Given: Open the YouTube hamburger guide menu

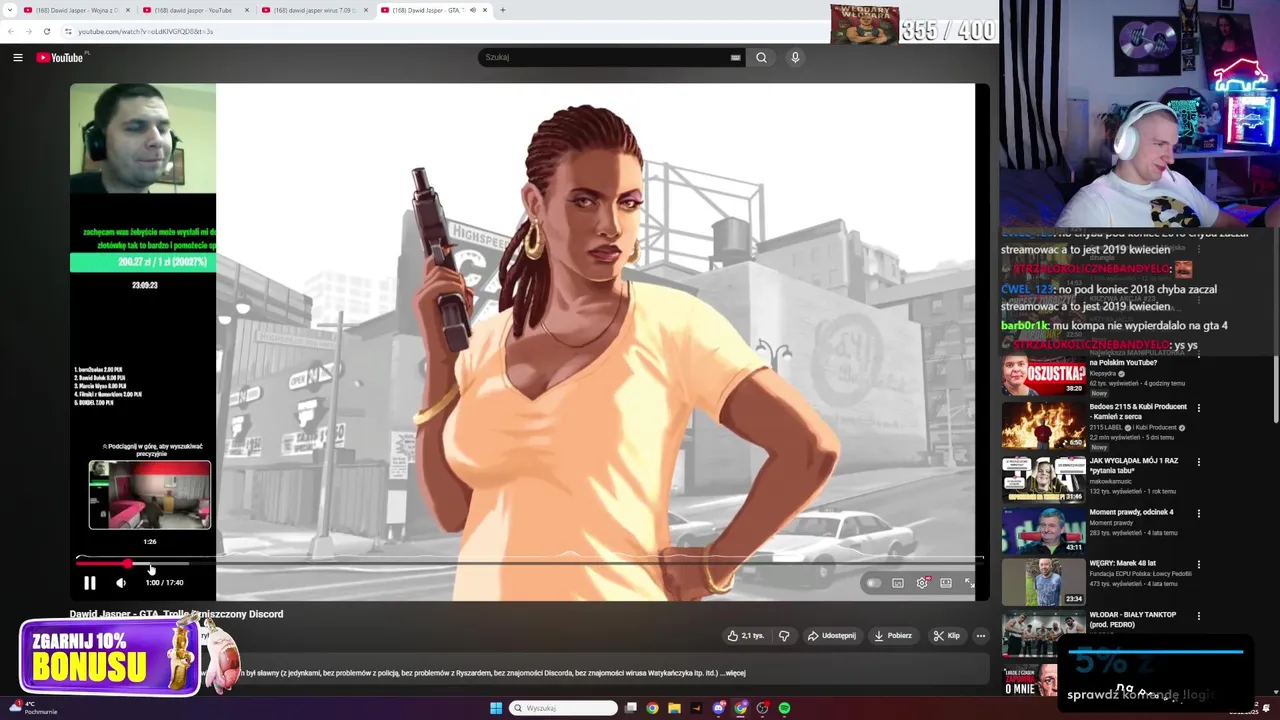Looking at the screenshot, I should 18,58.
